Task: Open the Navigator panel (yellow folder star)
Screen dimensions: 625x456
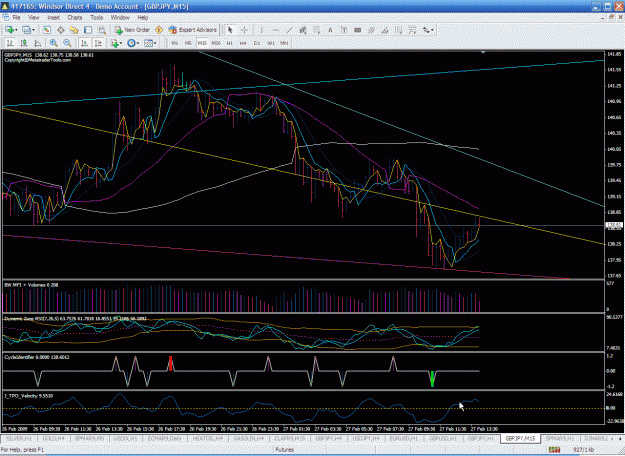Action: click(x=74, y=30)
